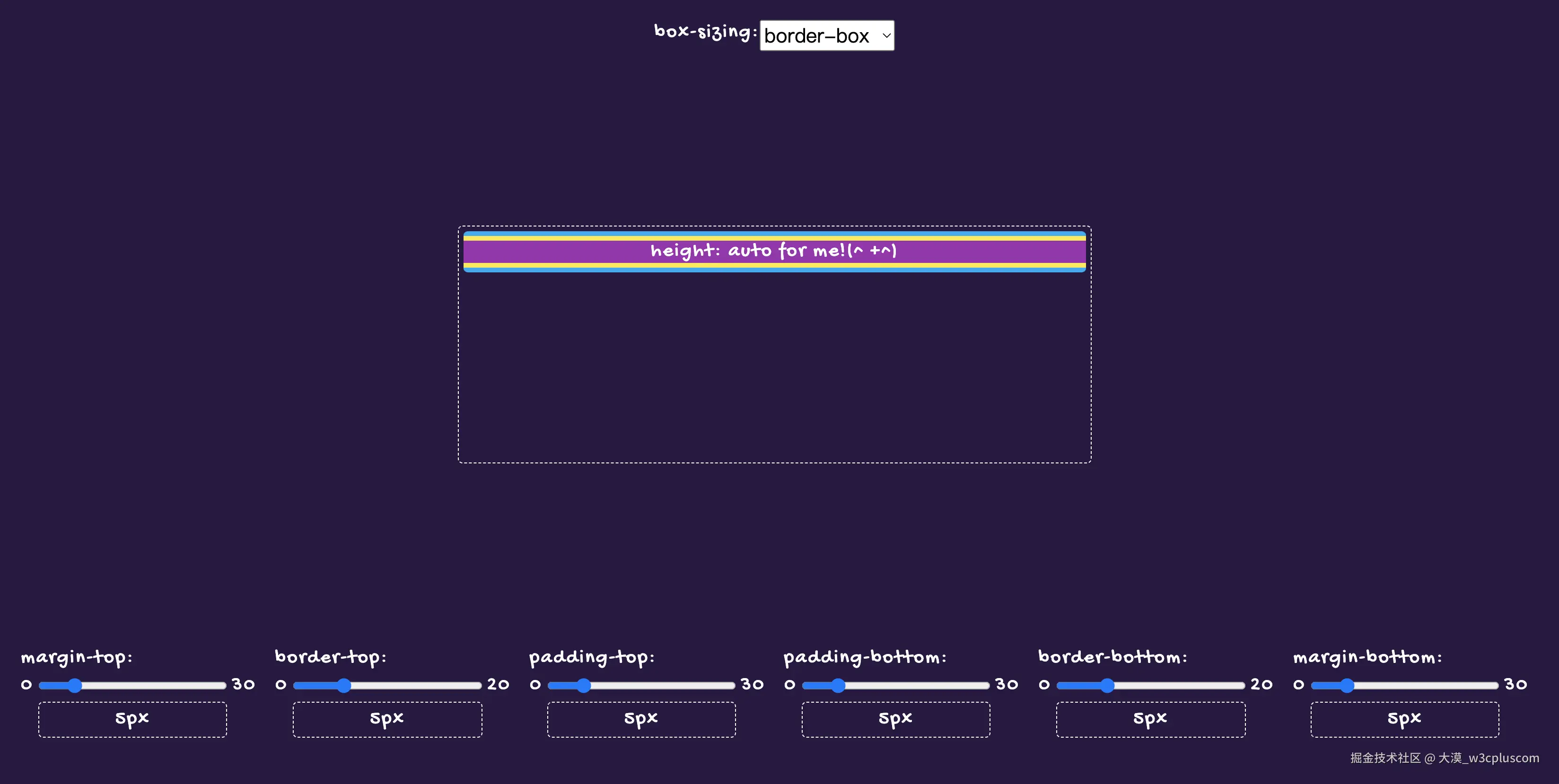Click the margin-top slider thumb
Viewport: 1559px width, 784px height.
pos(74,685)
